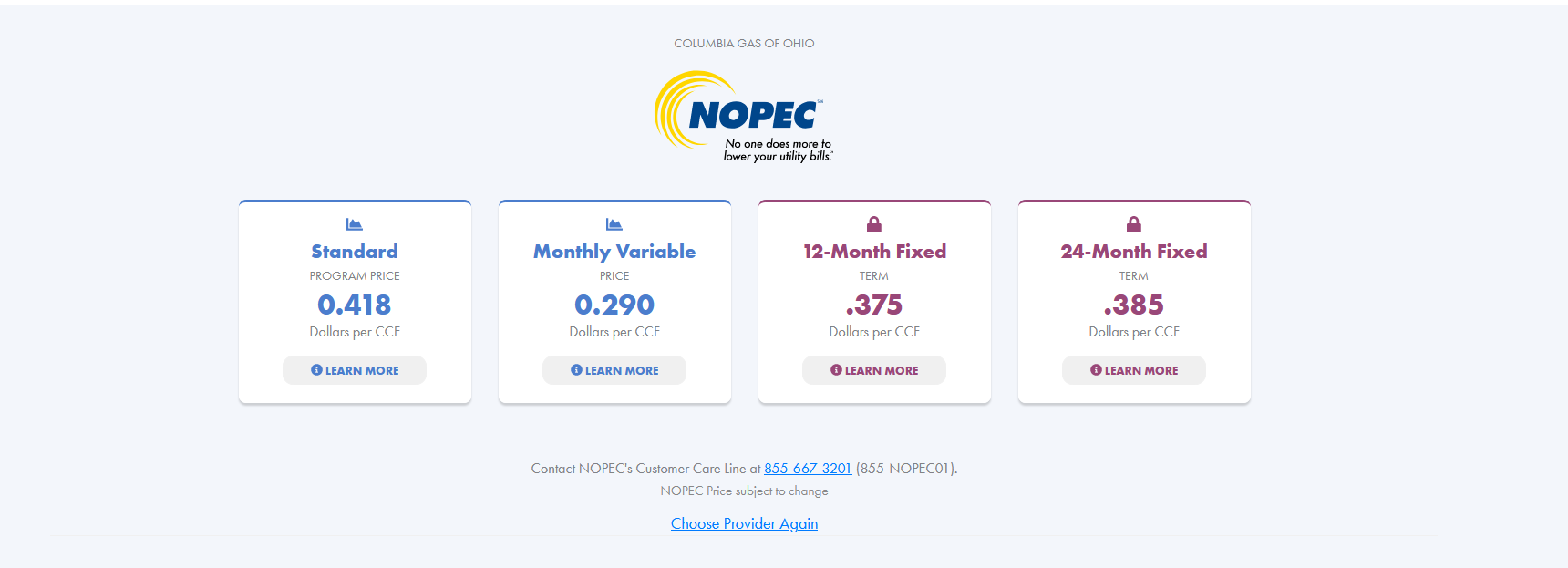Click the info icon on Standard's Learn More
Screen dimensions: 1568x568
click(316, 370)
